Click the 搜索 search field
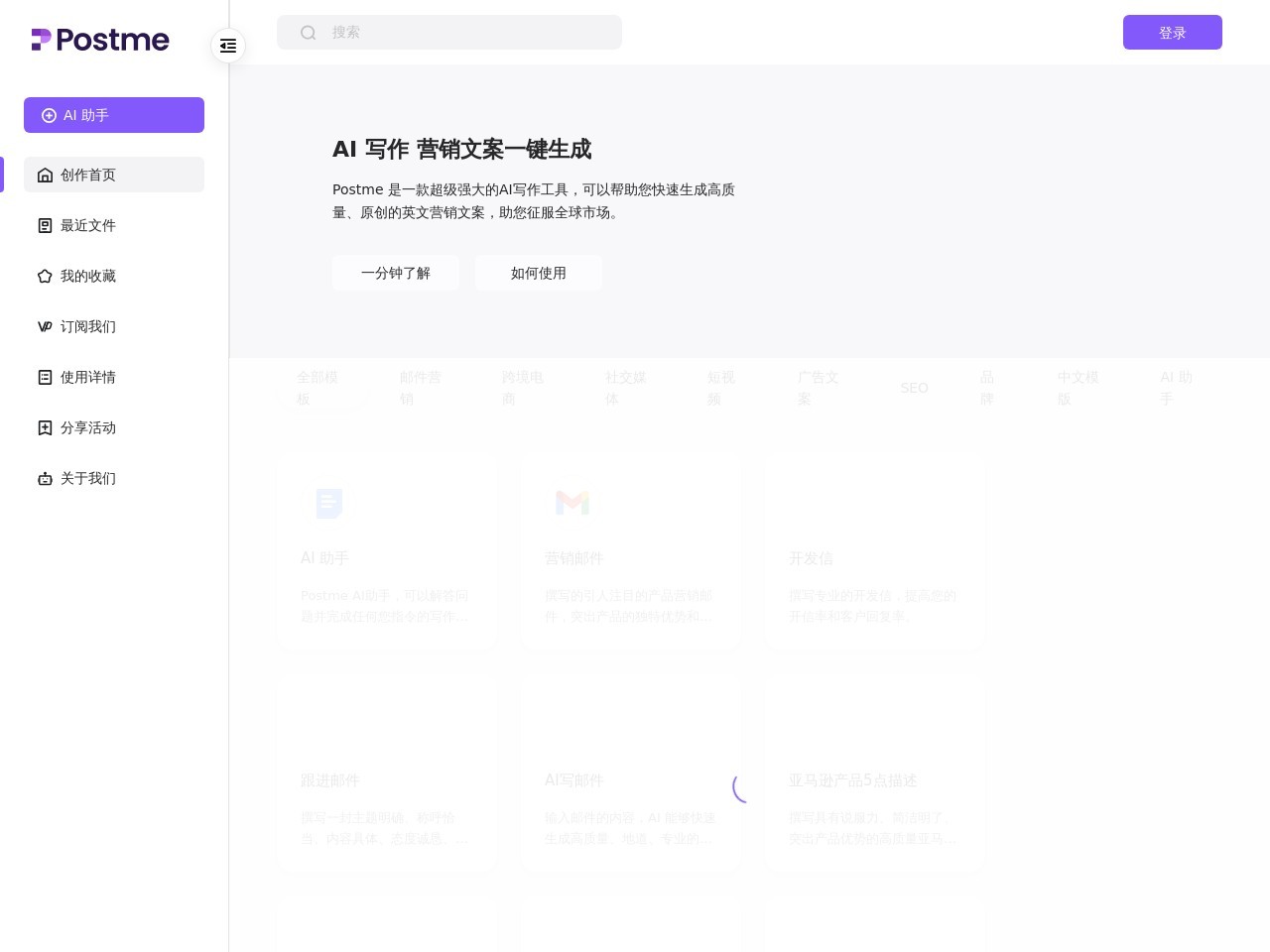The image size is (1270, 952). pyautogui.click(x=449, y=32)
